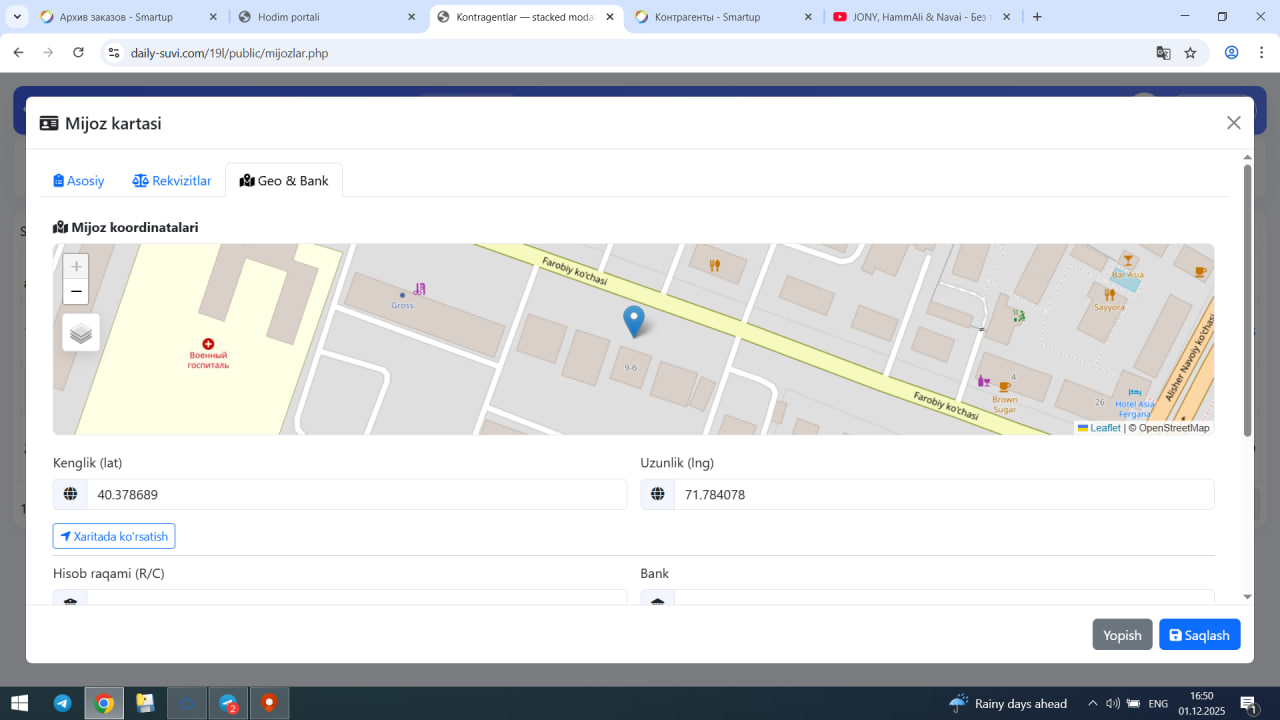The height and width of the screenshot is (720, 1280).
Task: Click the Google Translate icon in address bar
Action: click(1163, 53)
